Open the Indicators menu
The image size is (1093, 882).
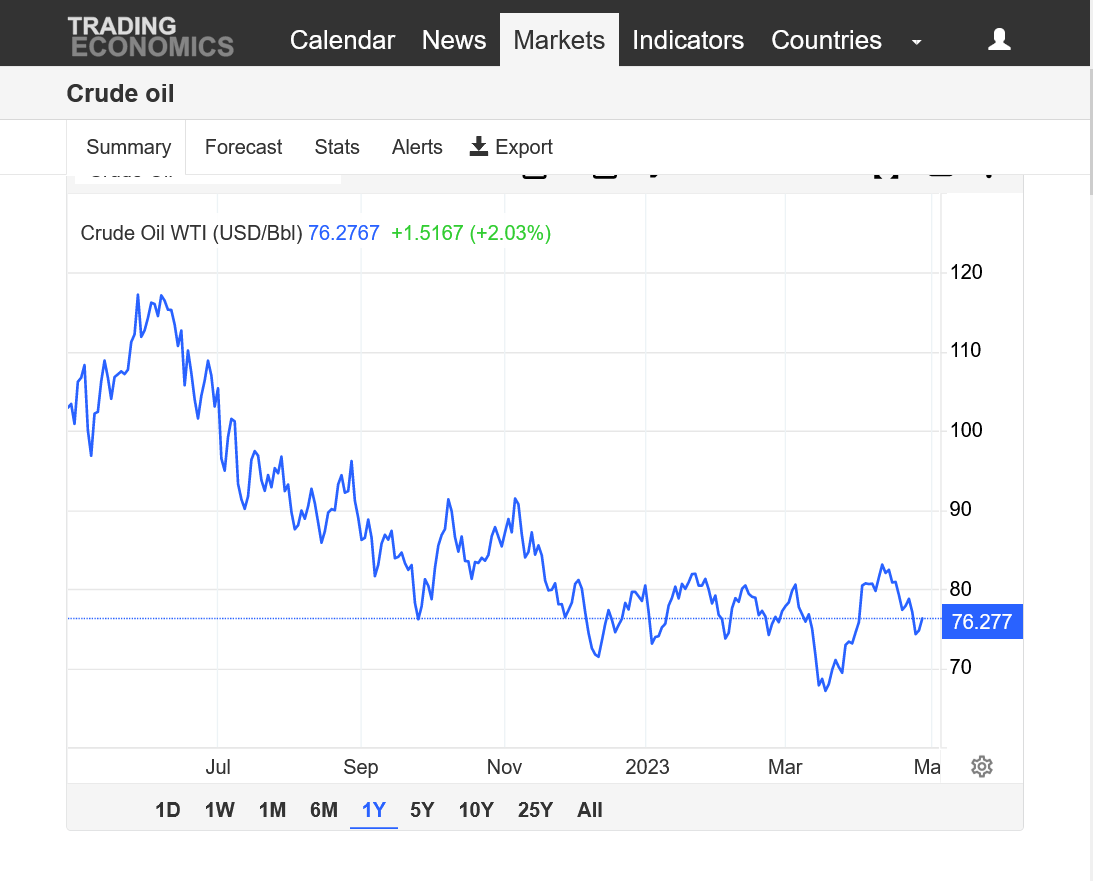pos(688,40)
